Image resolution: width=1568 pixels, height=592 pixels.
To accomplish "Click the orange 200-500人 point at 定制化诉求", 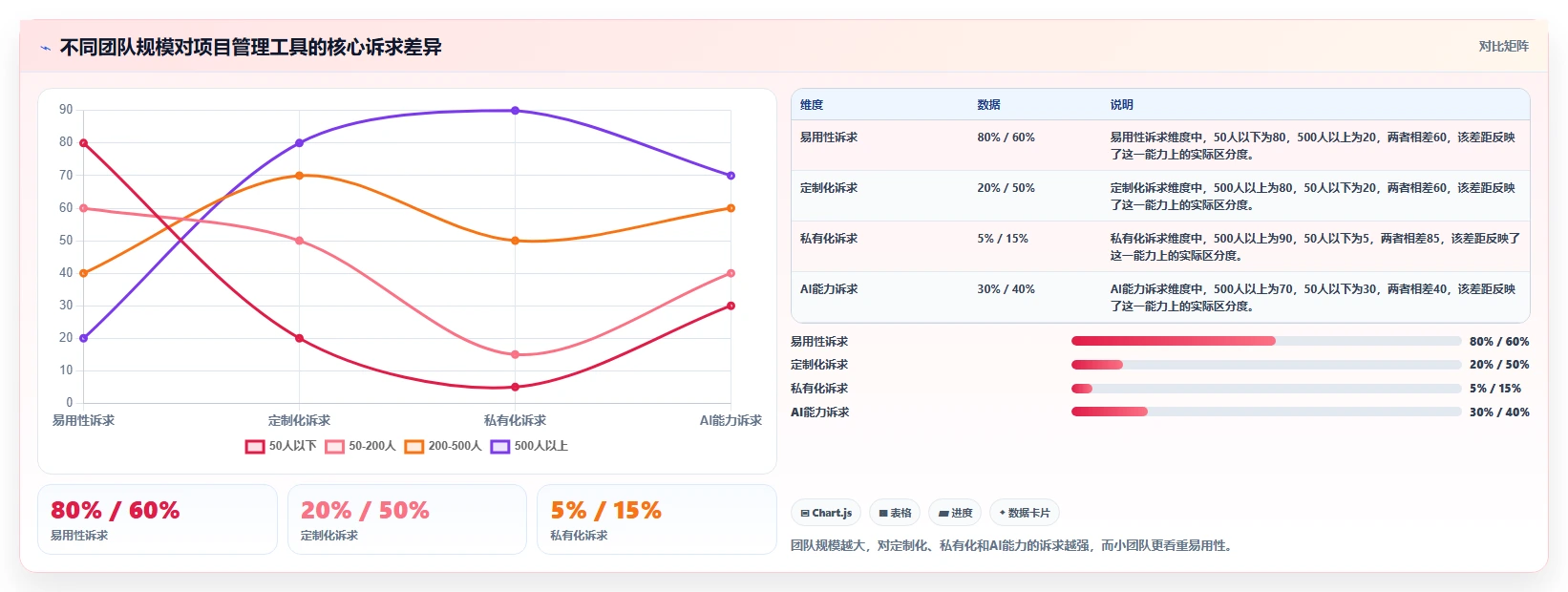I will pos(300,176).
